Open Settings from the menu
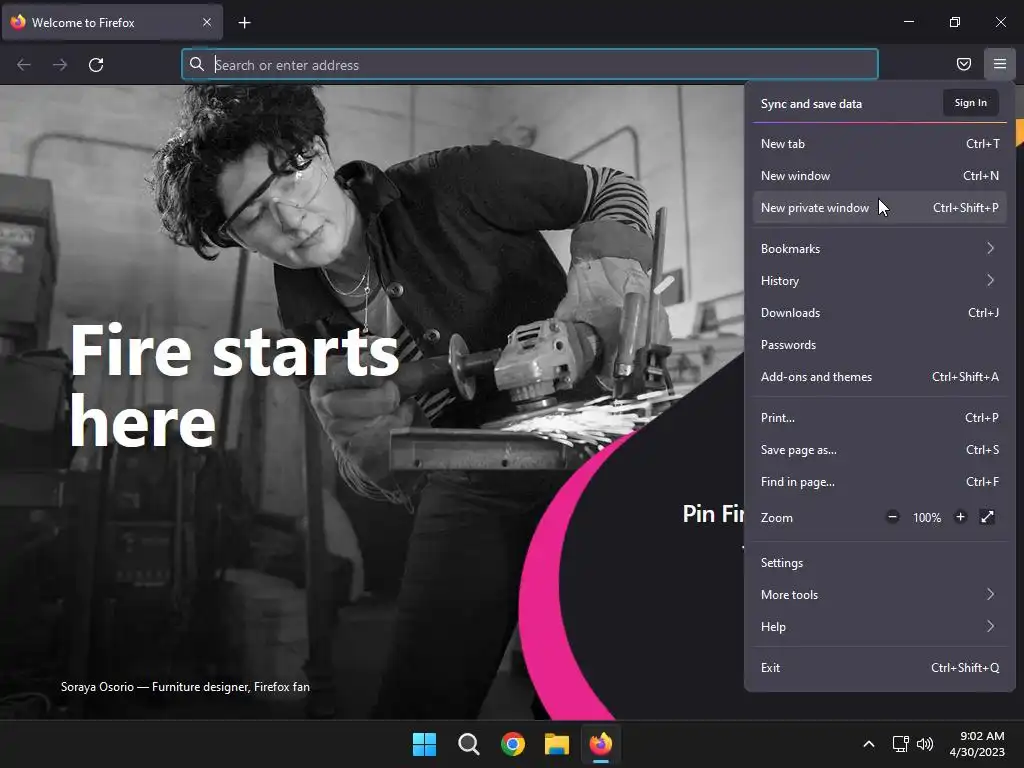This screenshot has height=768, width=1024. [880, 563]
